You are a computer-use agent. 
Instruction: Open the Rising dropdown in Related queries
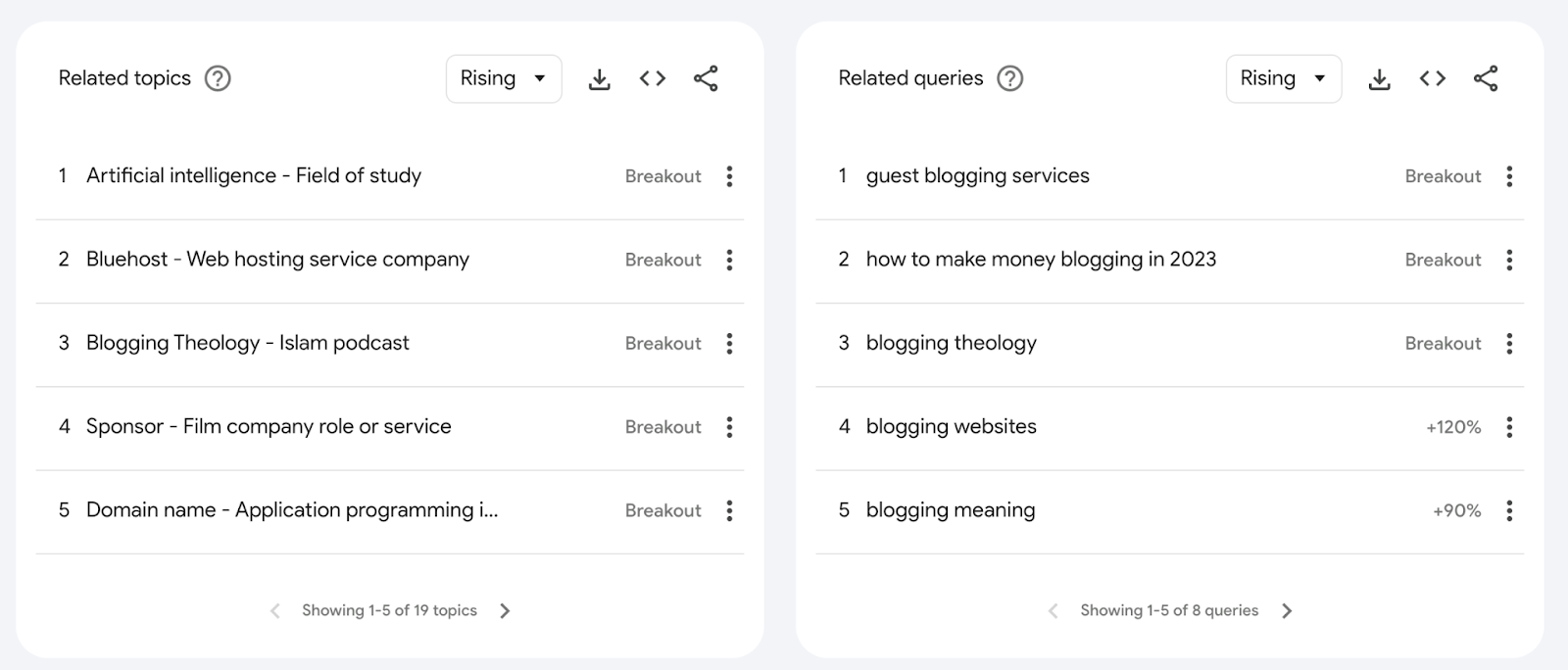[1283, 78]
